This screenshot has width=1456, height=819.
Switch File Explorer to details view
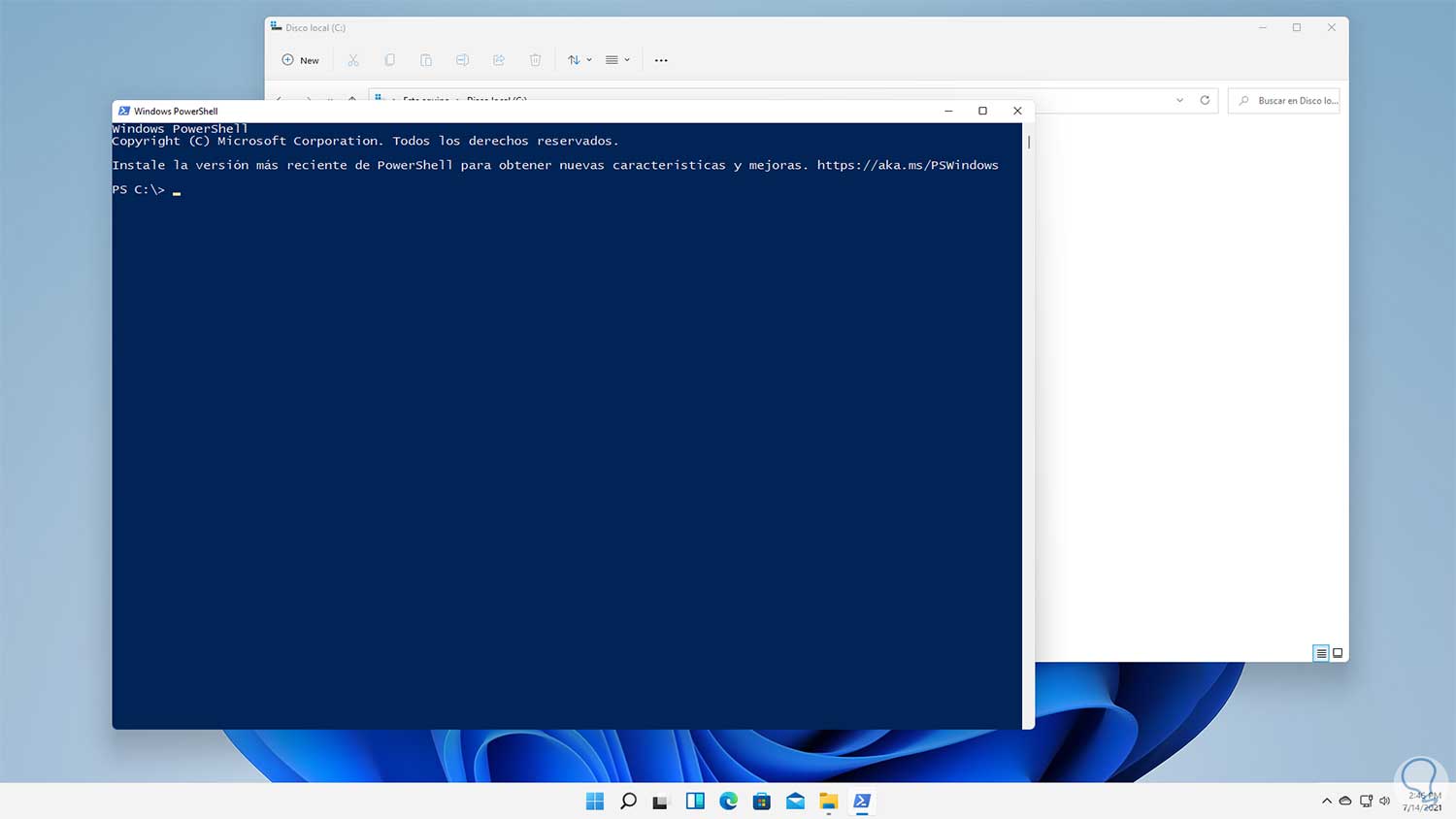1321,653
